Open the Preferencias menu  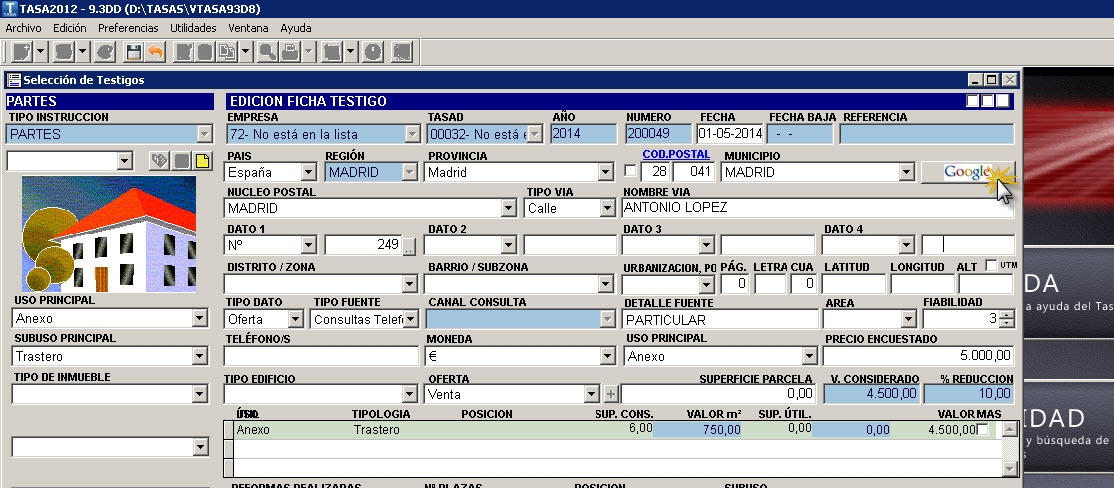pyautogui.click(x=129, y=28)
